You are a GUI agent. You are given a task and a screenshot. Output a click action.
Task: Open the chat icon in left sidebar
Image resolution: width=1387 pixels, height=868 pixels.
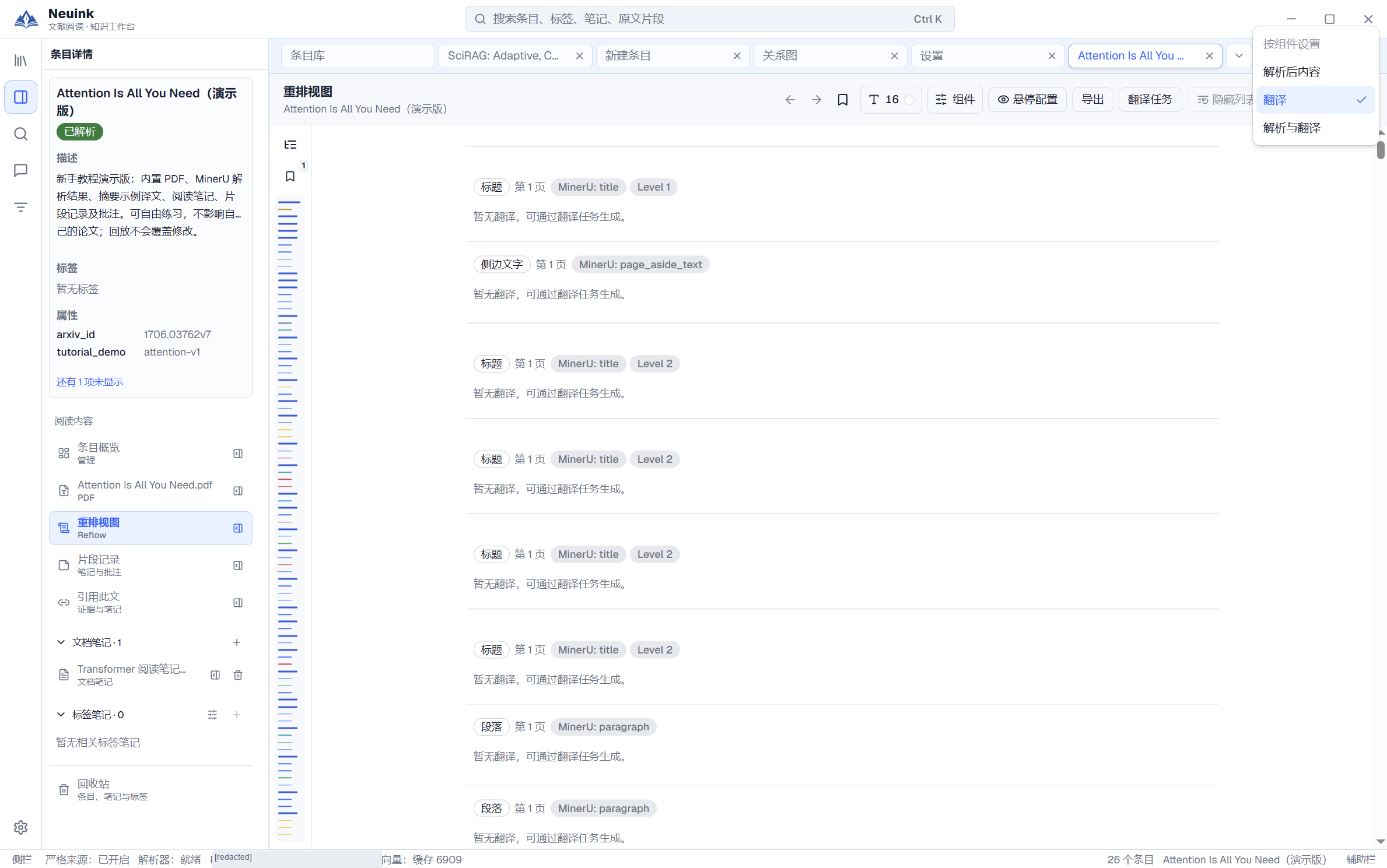[21, 170]
